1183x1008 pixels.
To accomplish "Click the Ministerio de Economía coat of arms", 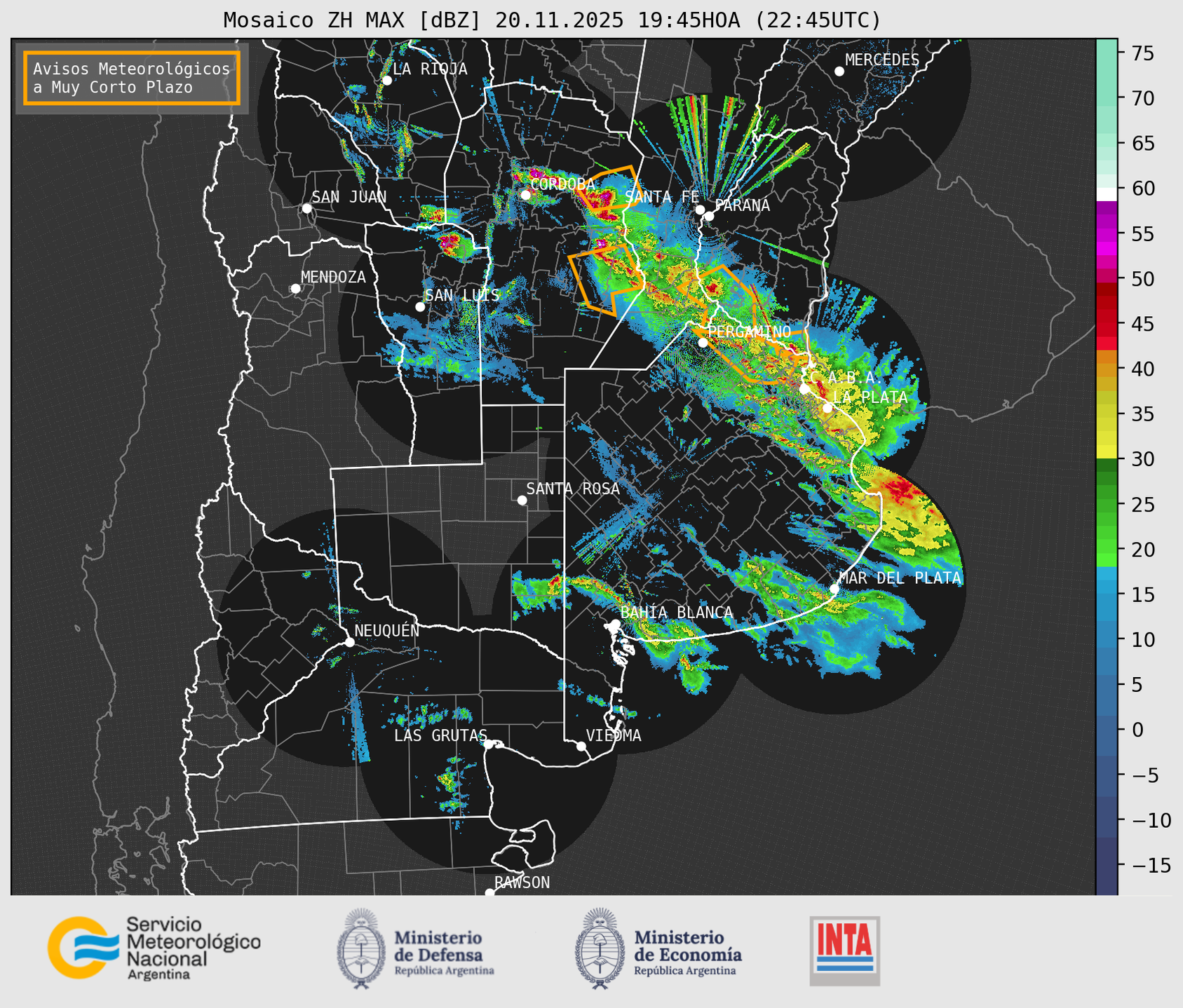I will [600, 948].
